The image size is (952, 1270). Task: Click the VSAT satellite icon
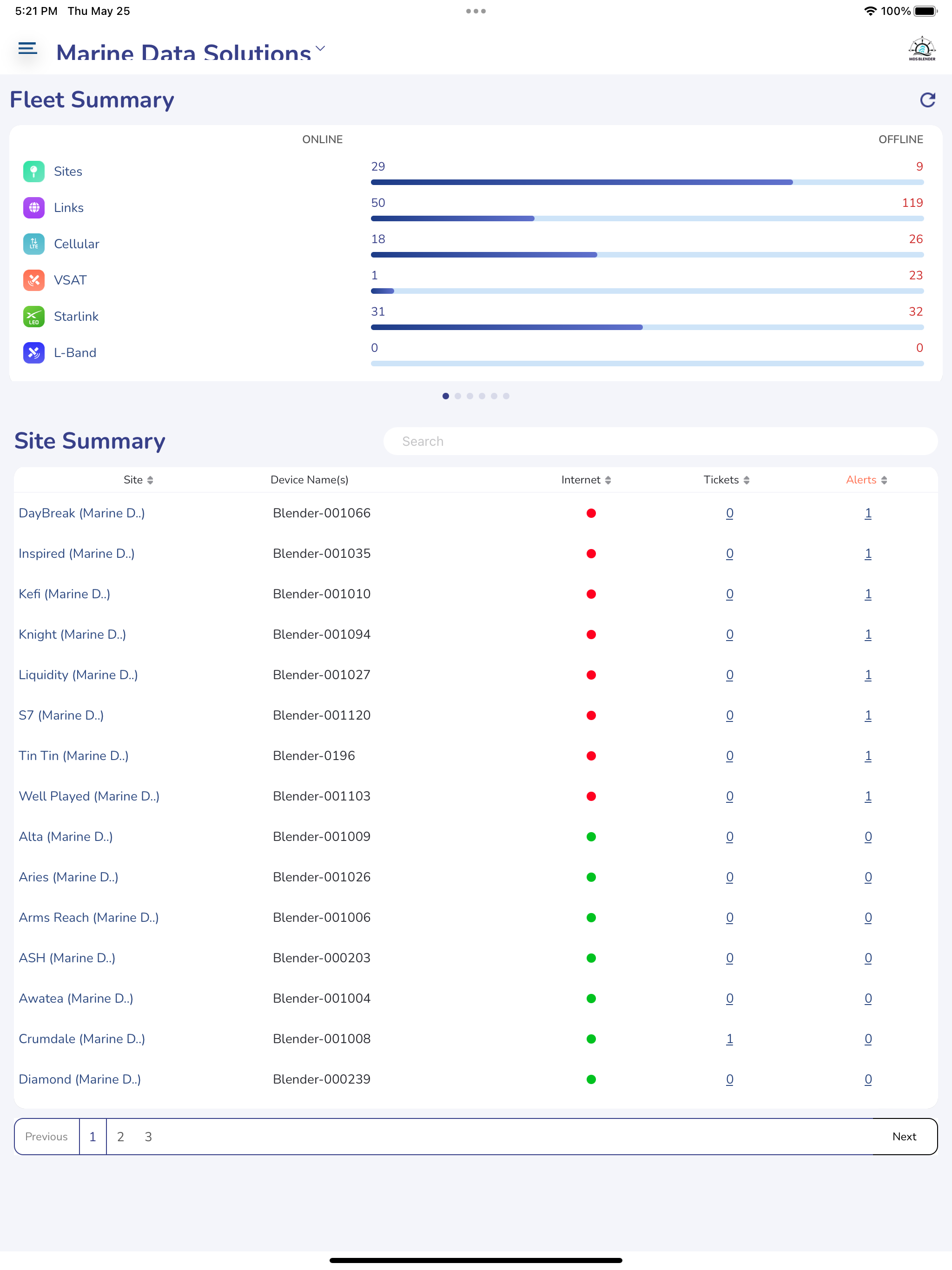click(34, 279)
